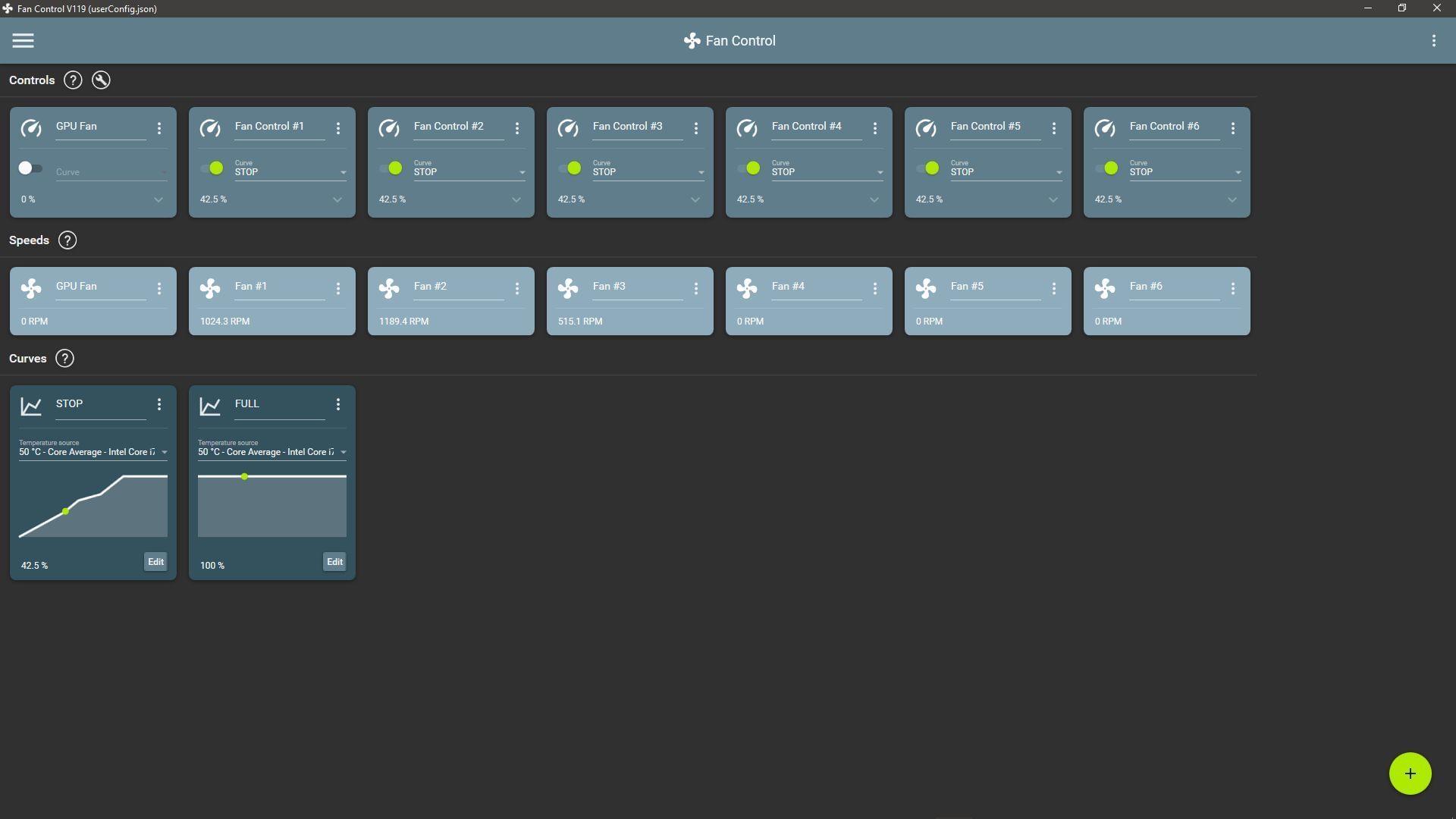Screen dimensions: 1456x819
Task: Open the Fan #3 speed card options menu
Action: [695, 289]
